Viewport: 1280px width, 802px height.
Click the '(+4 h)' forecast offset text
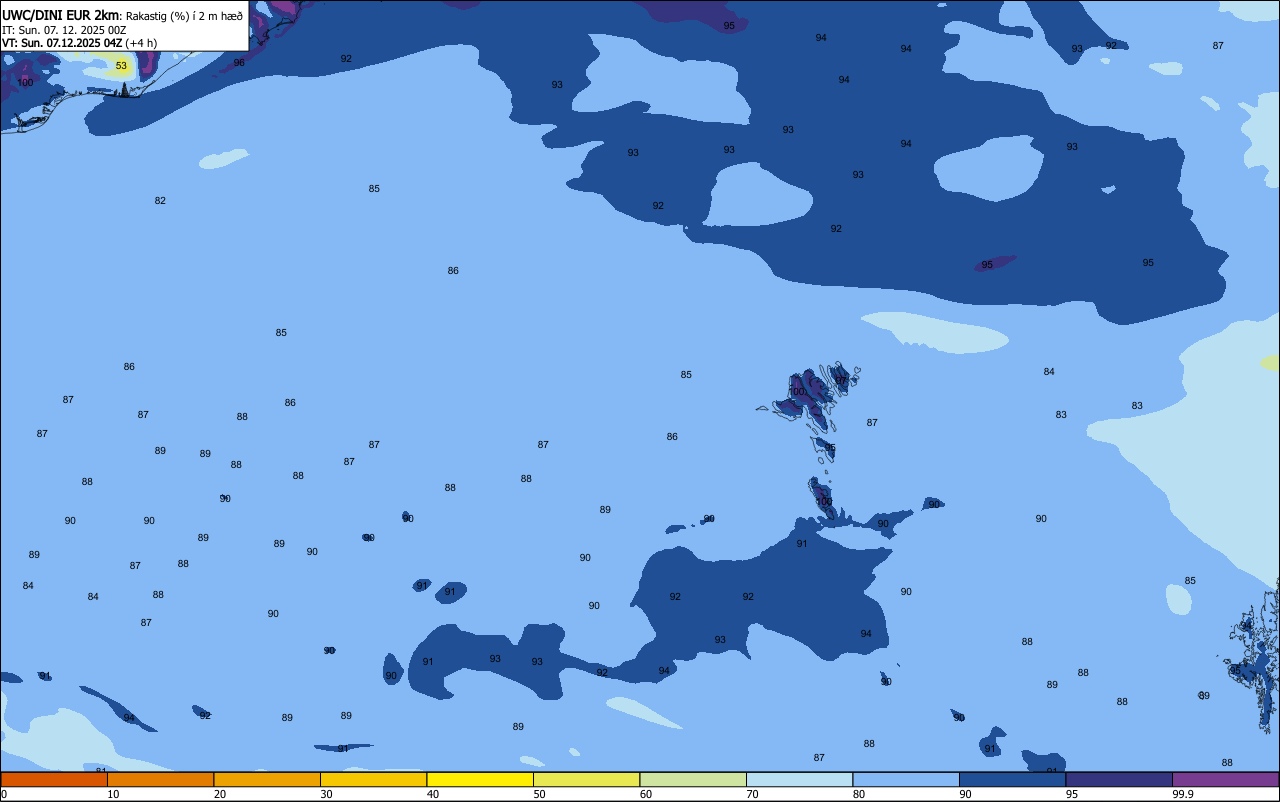pyautogui.click(x=141, y=43)
